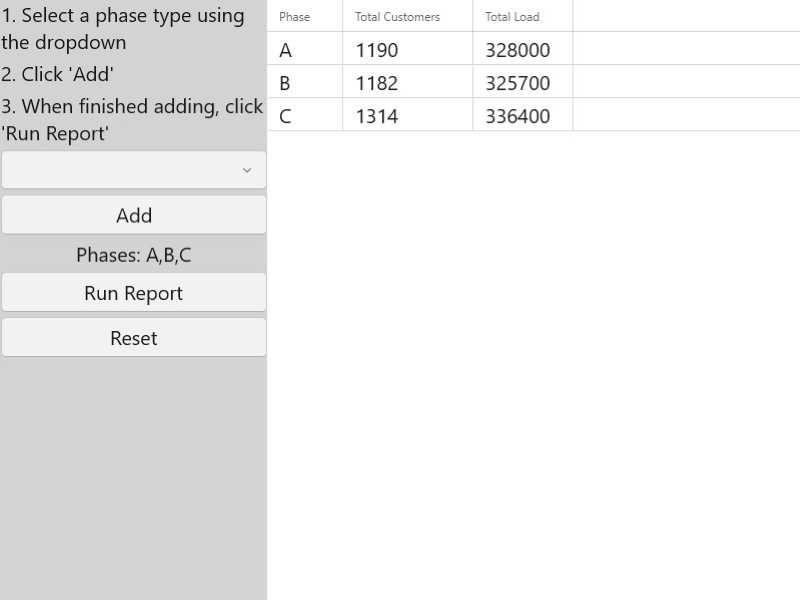The width and height of the screenshot is (800, 600).
Task: Click the customer count 1314 for Phase C
Action: (x=376, y=115)
